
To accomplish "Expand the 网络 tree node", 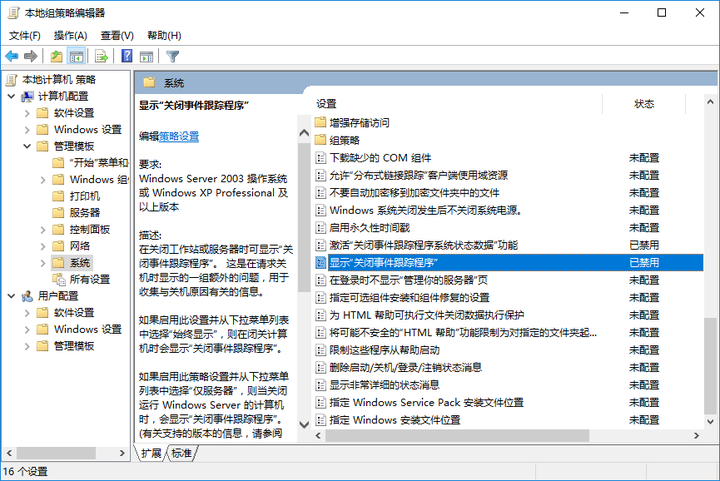I will [x=43, y=246].
